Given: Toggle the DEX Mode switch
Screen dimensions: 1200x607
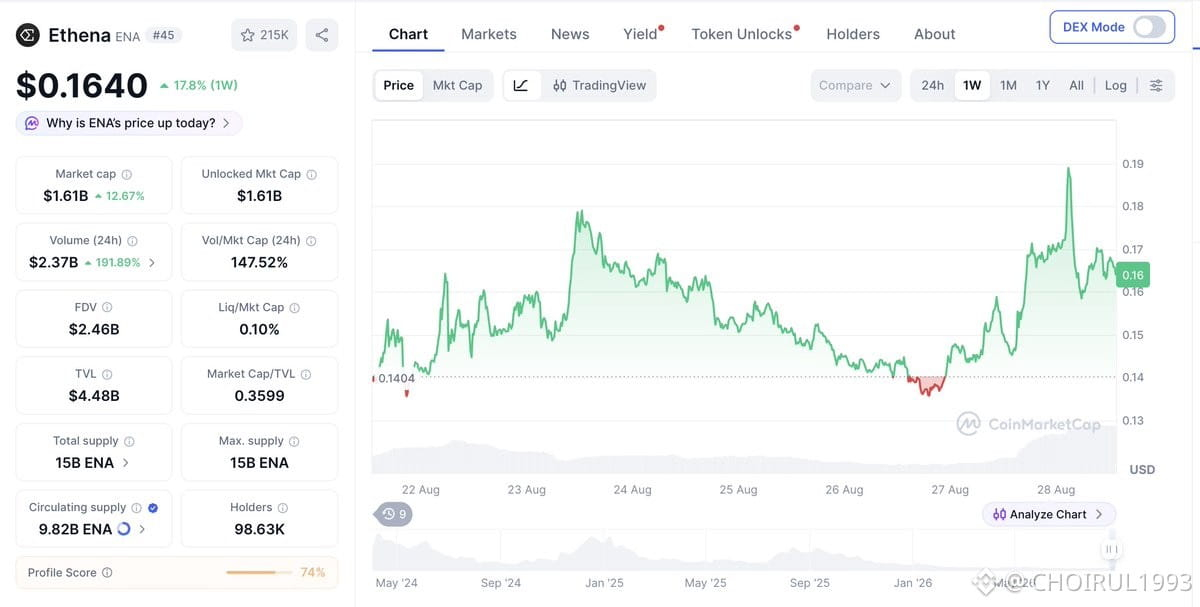Looking at the screenshot, I should click(1149, 27).
